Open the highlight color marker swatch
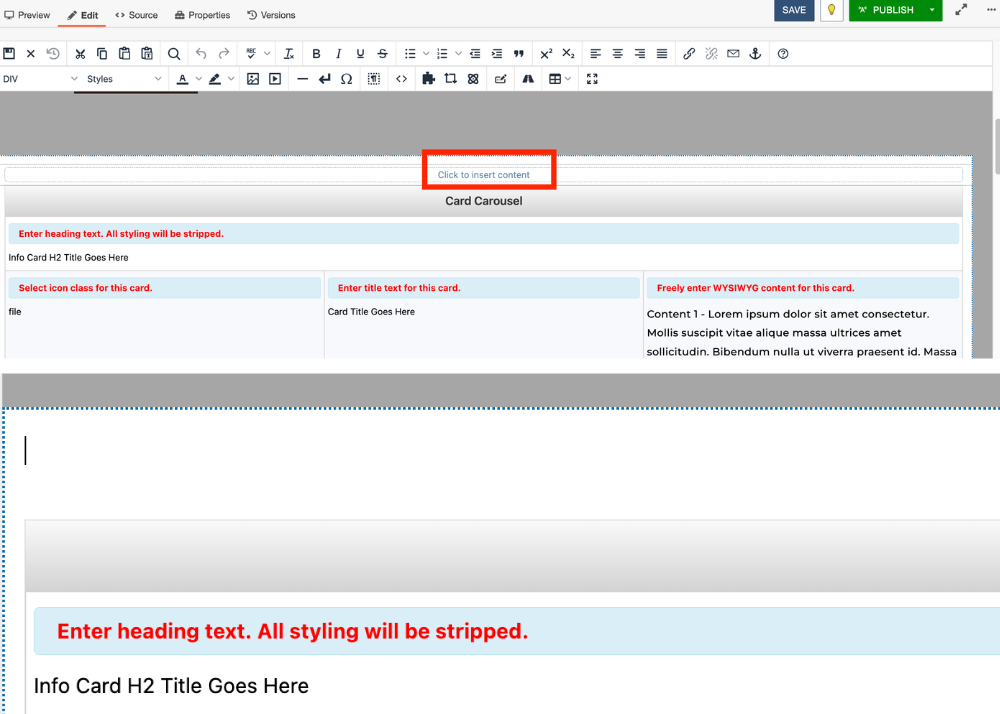1000x714 pixels. 215,78
